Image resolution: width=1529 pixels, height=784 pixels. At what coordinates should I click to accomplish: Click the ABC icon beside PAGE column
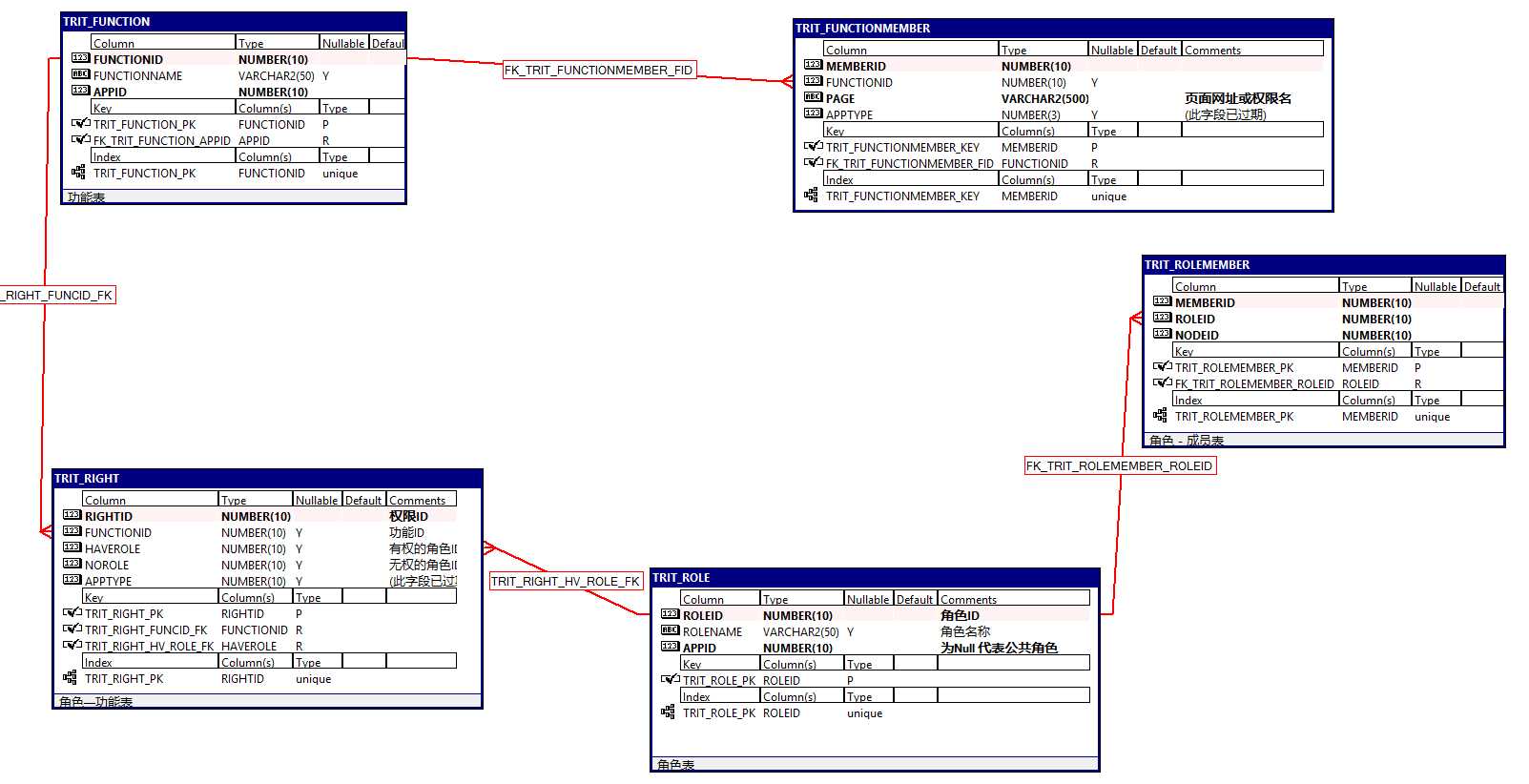(814, 97)
